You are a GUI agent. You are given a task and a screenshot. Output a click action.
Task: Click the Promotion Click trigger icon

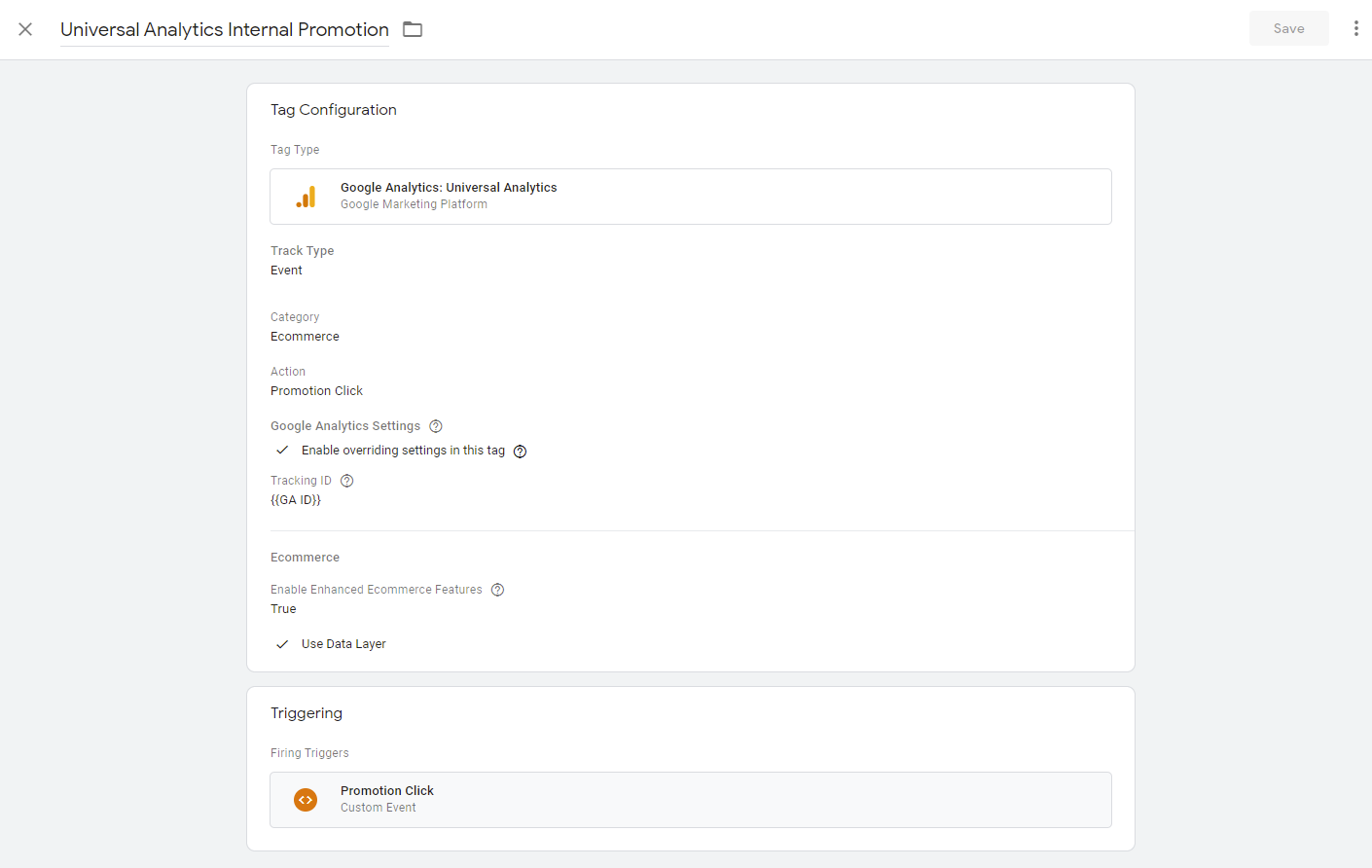(306, 800)
